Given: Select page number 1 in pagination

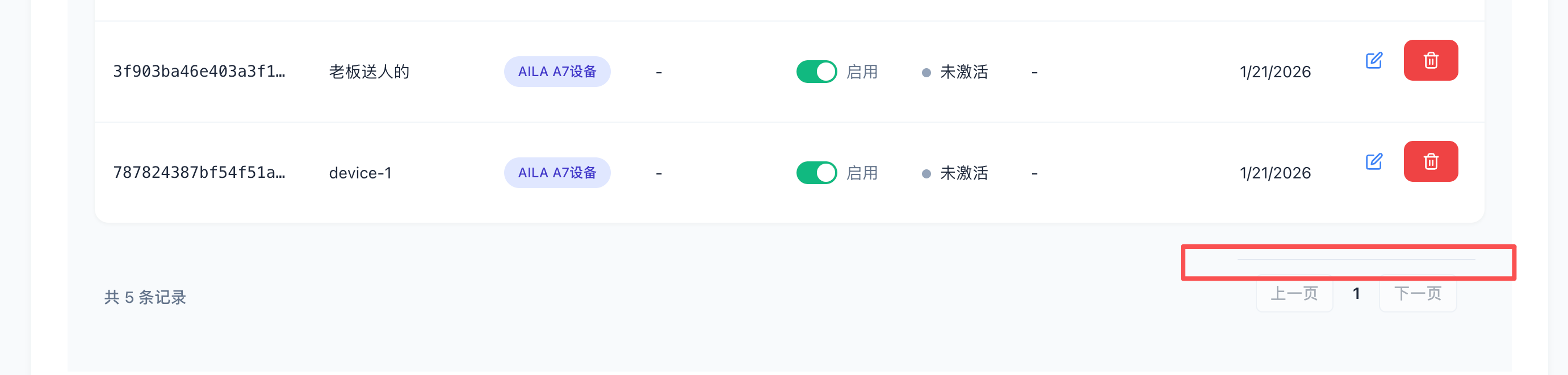Looking at the screenshot, I should tap(1356, 294).
